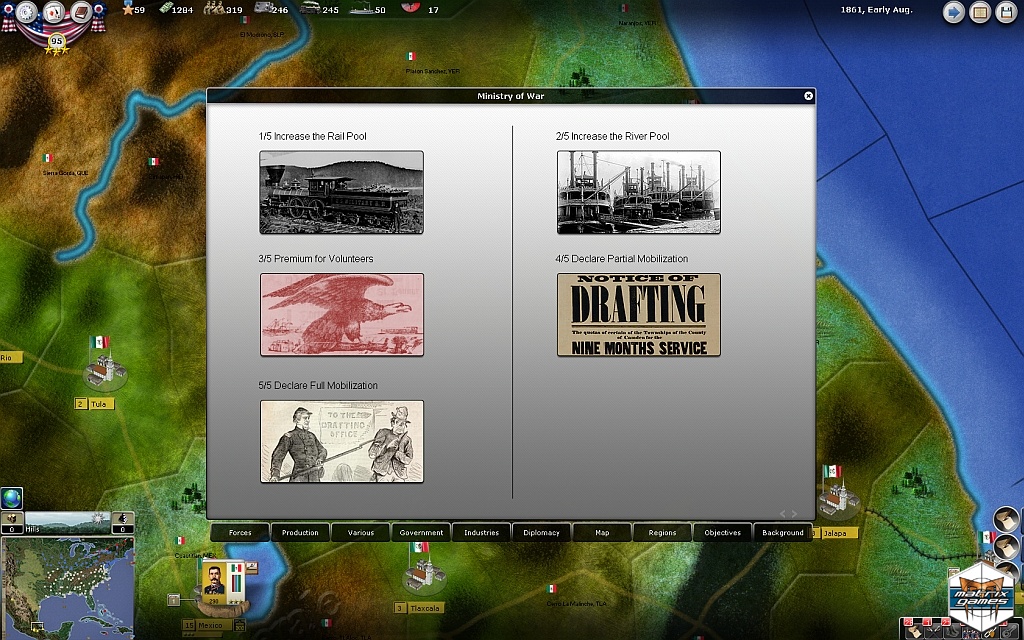Select Increase the River Pool option

pos(638,192)
